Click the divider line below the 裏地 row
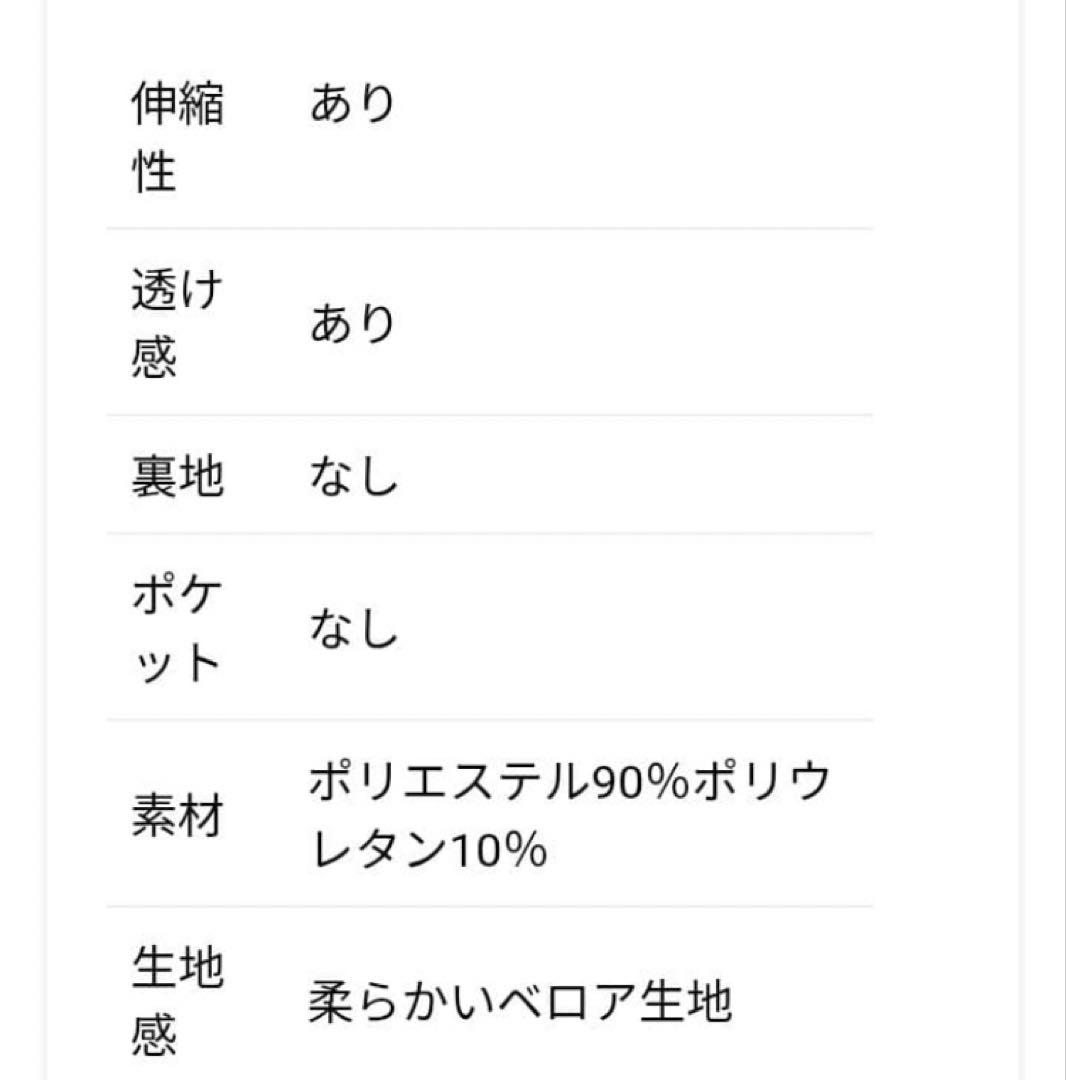 [x=490, y=534]
